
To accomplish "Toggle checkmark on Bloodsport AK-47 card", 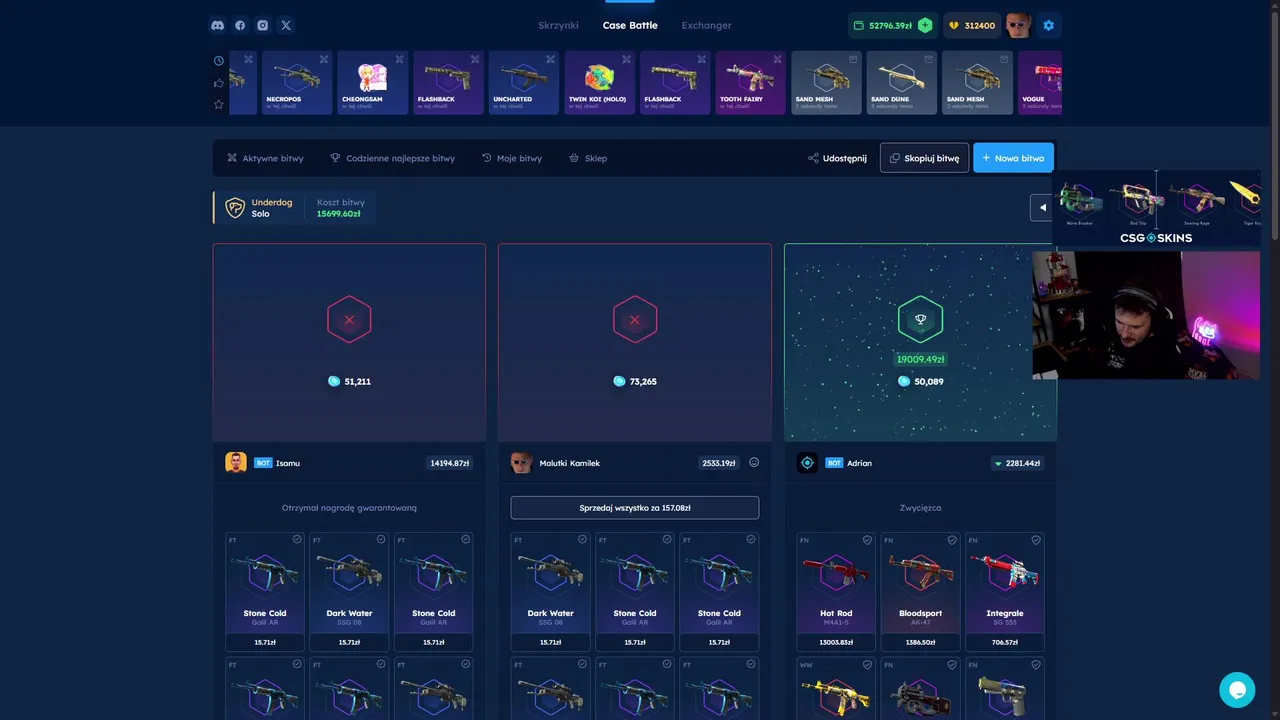I will (x=952, y=539).
